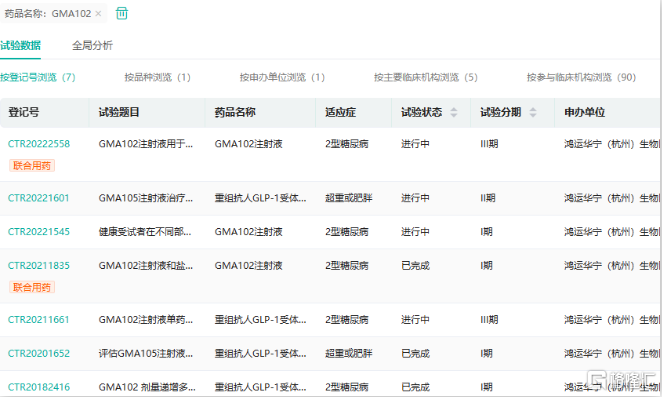Click the 试验题目 column header

[x=119, y=112]
